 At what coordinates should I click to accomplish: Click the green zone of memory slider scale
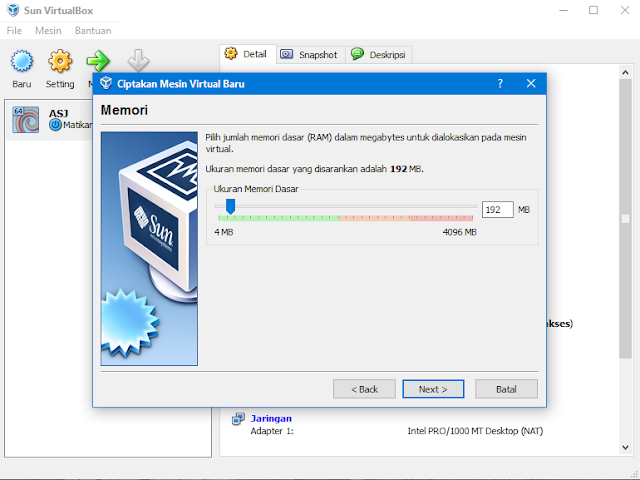tap(279, 218)
